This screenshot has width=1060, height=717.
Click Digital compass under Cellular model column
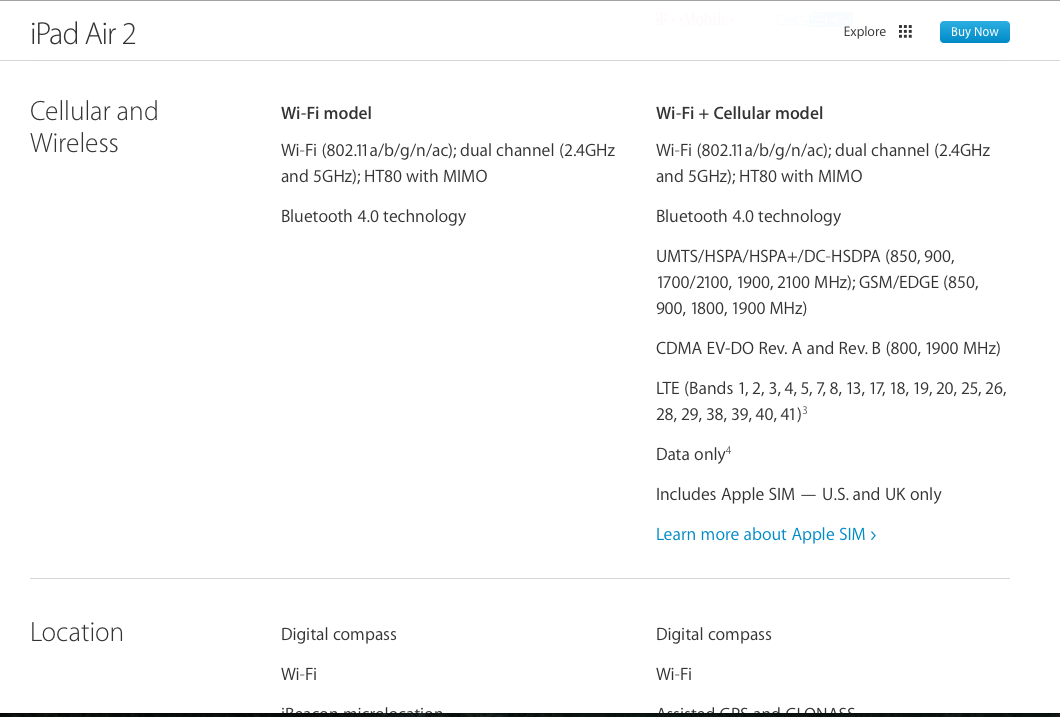coord(714,635)
